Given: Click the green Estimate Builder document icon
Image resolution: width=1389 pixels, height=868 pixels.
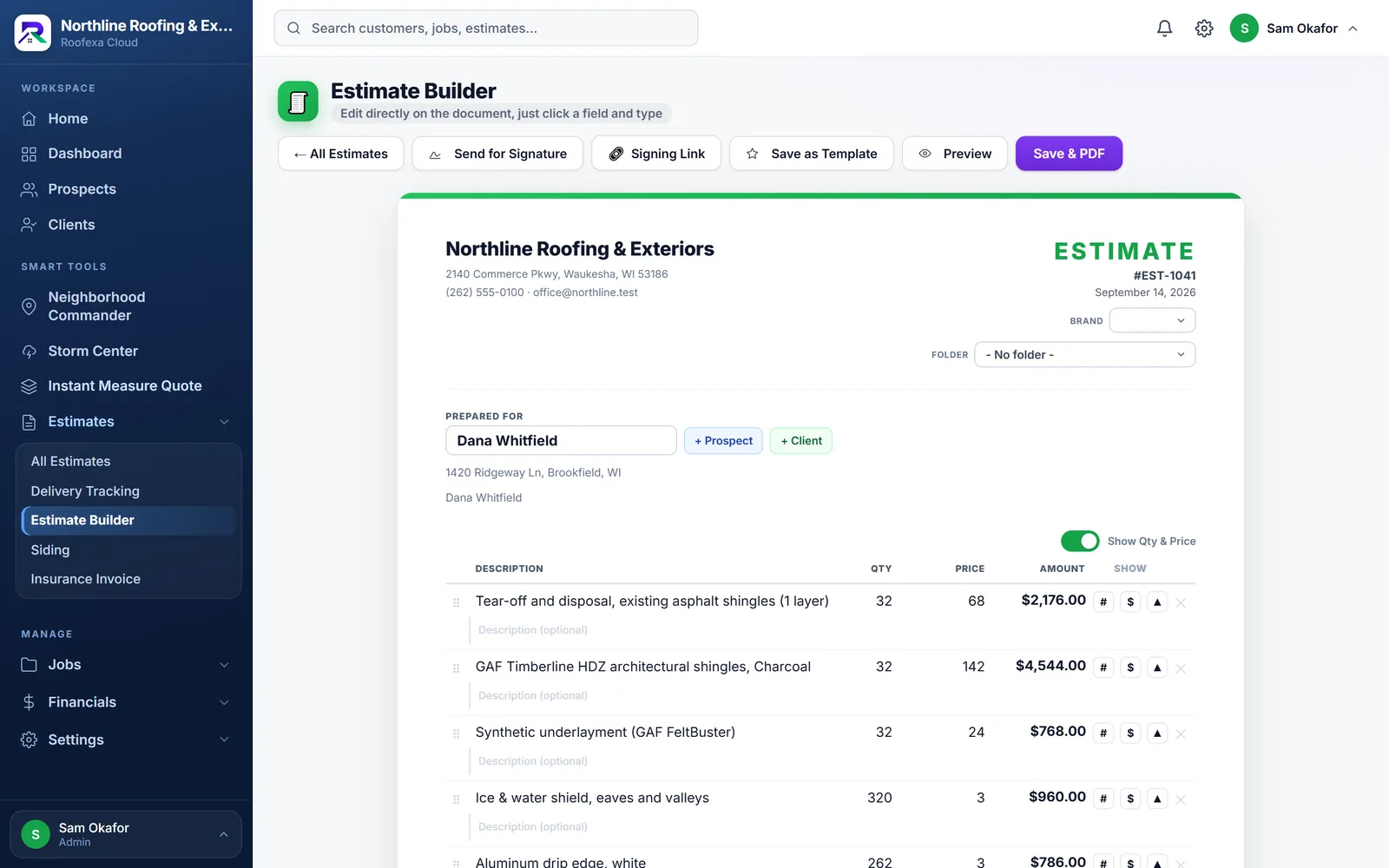Looking at the screenshot, I should [x=298, y=102].
